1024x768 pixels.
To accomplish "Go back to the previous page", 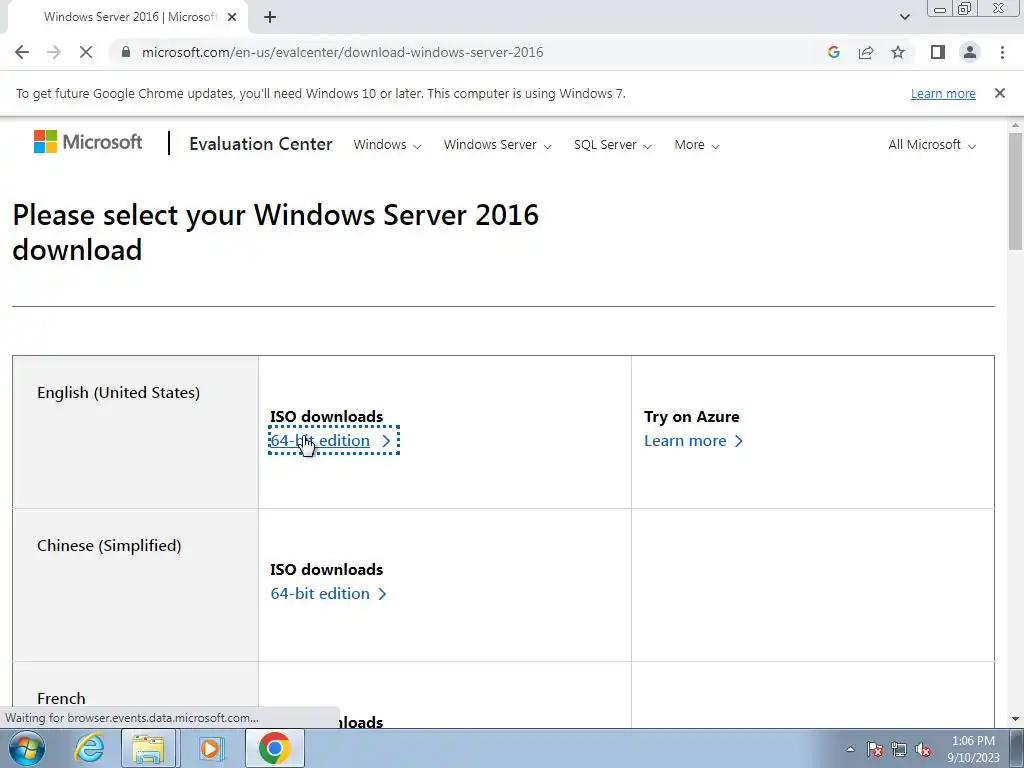I will (22, 52).
